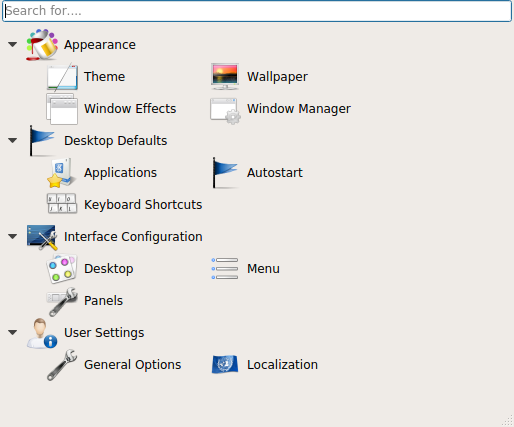Click the Wallpaper sunset monitor icon
The height and width of the screenshot is (427, 514).
click(x=225, y=77)
